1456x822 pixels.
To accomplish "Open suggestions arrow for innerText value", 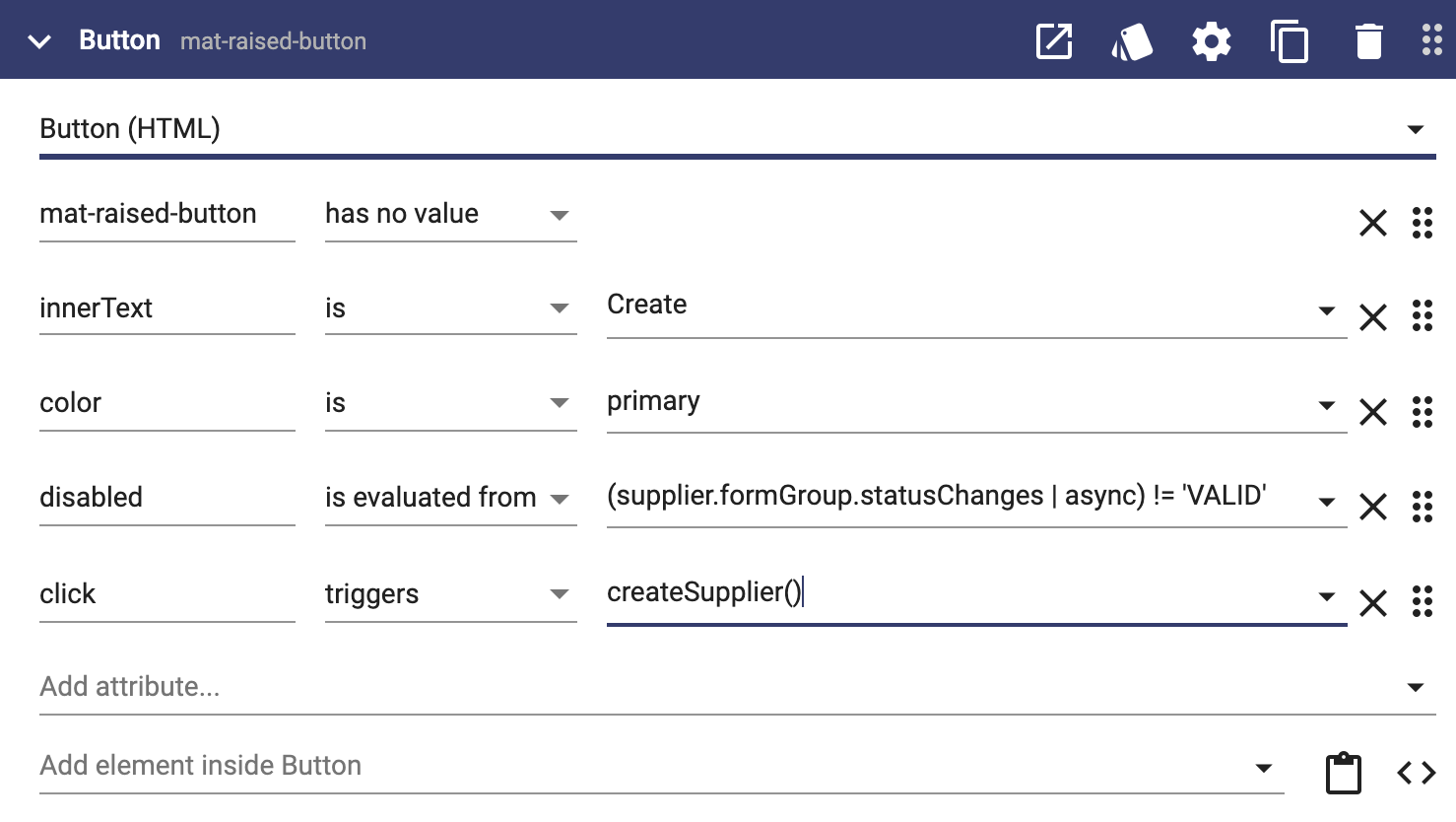I will click(x=1327, y=311).
